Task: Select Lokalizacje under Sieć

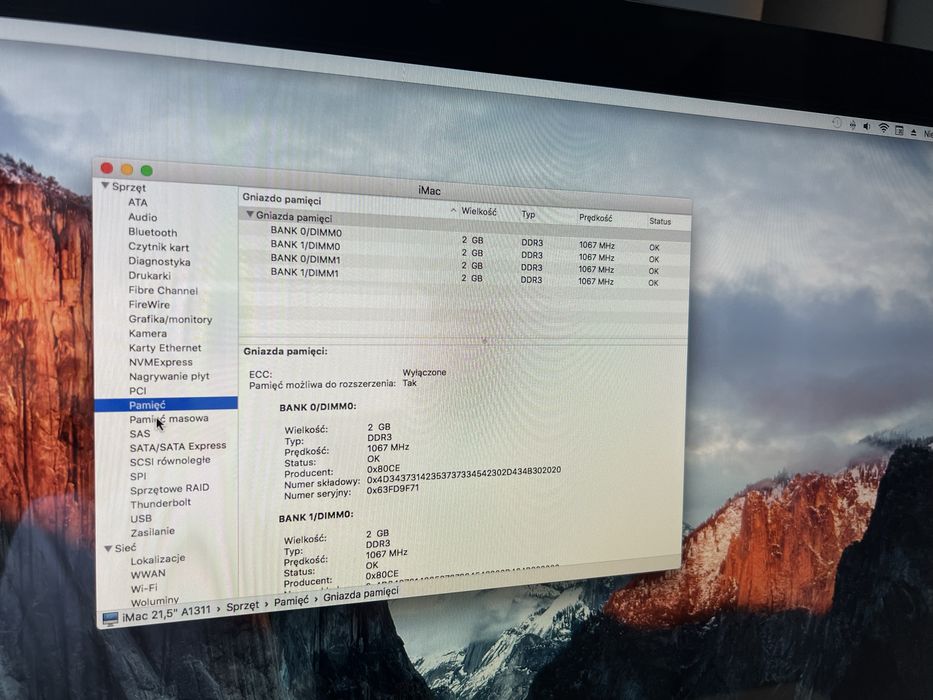Action: coord(158,560)
